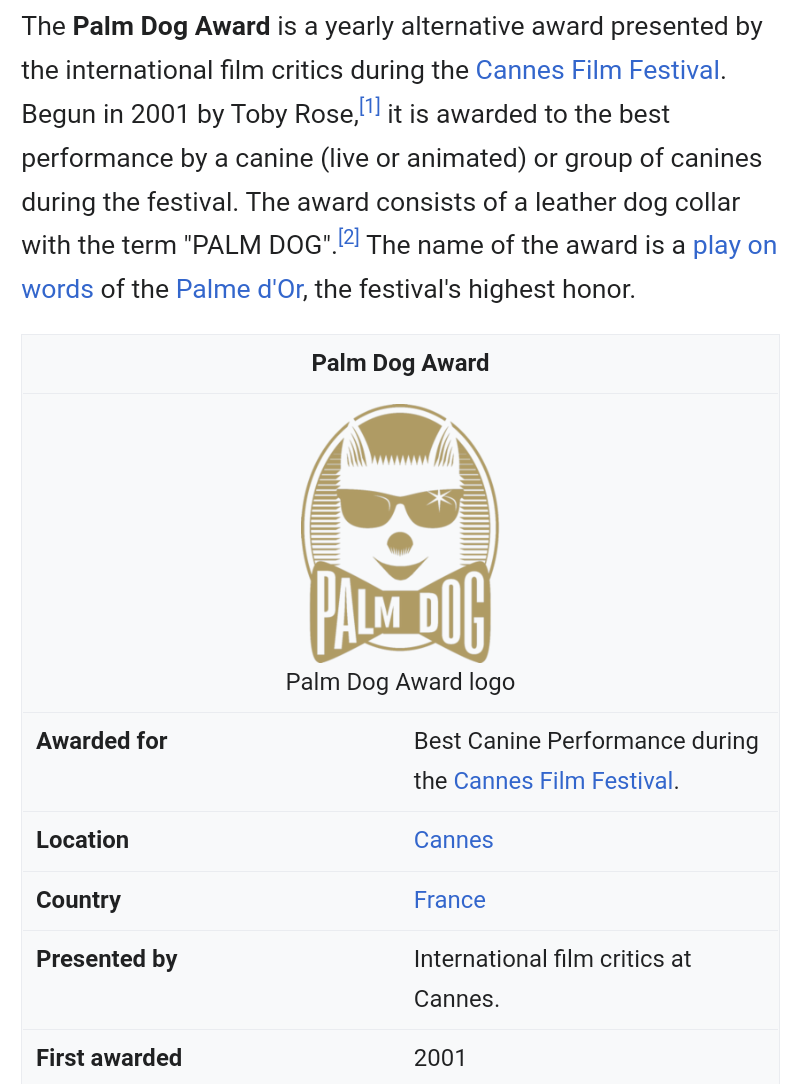Open the Cannes Film Festival link in intro paragraph

pos(597,70)
